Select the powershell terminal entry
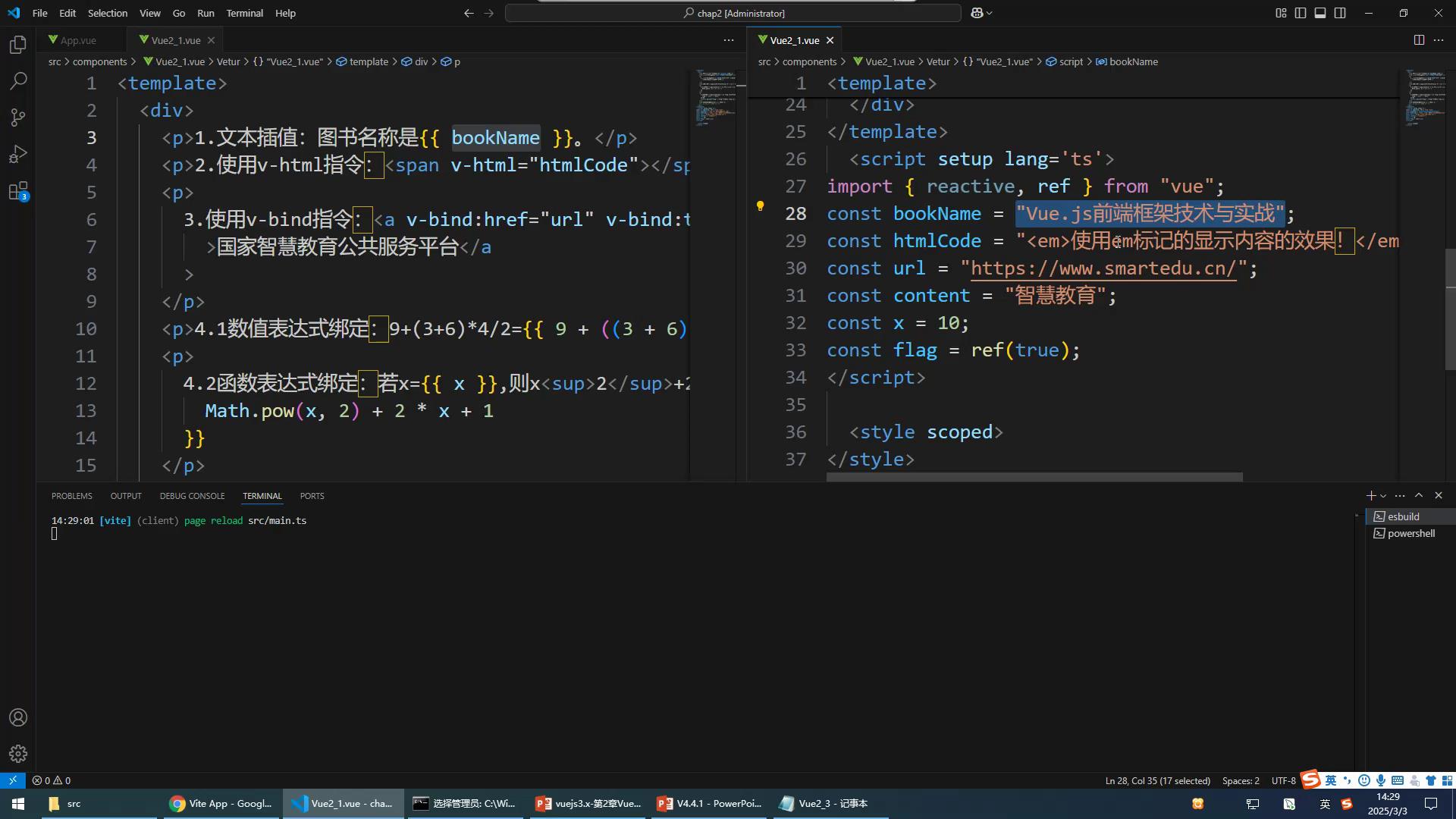This screenshot has width=1456, height=819. [x=1410, y=534]
